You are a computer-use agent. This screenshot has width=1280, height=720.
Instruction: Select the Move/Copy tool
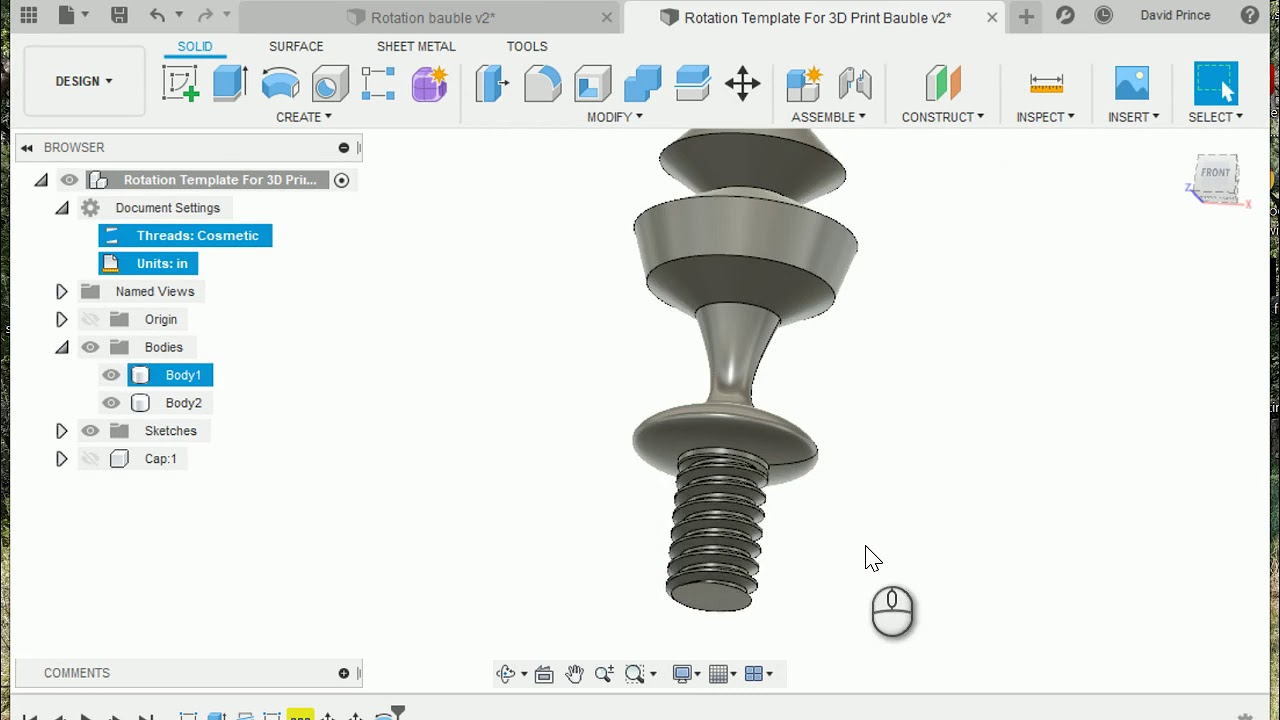click(x=742, y=83)
